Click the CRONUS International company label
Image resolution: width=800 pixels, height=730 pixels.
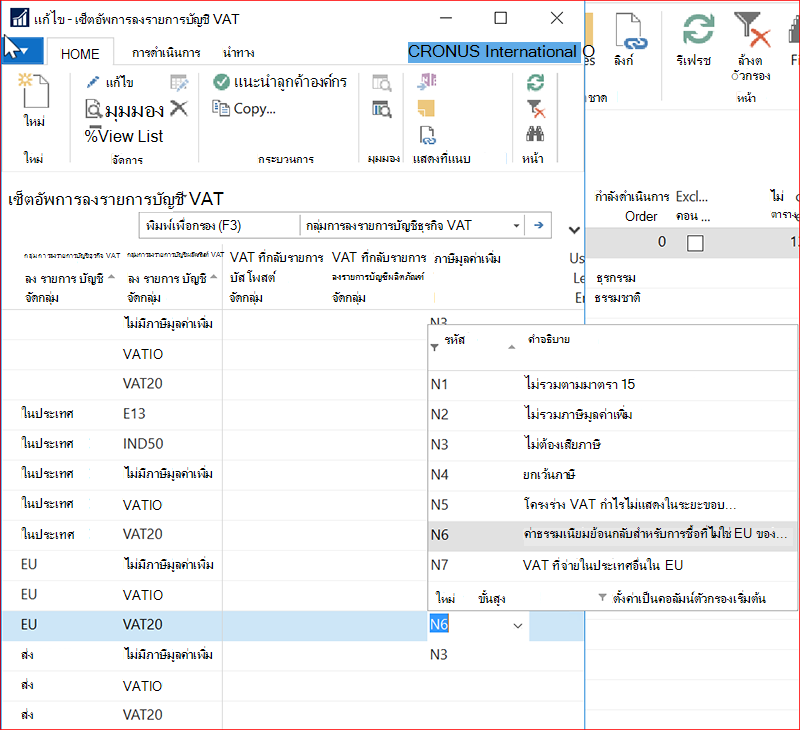pyautogui.click(x=493, y=52)
